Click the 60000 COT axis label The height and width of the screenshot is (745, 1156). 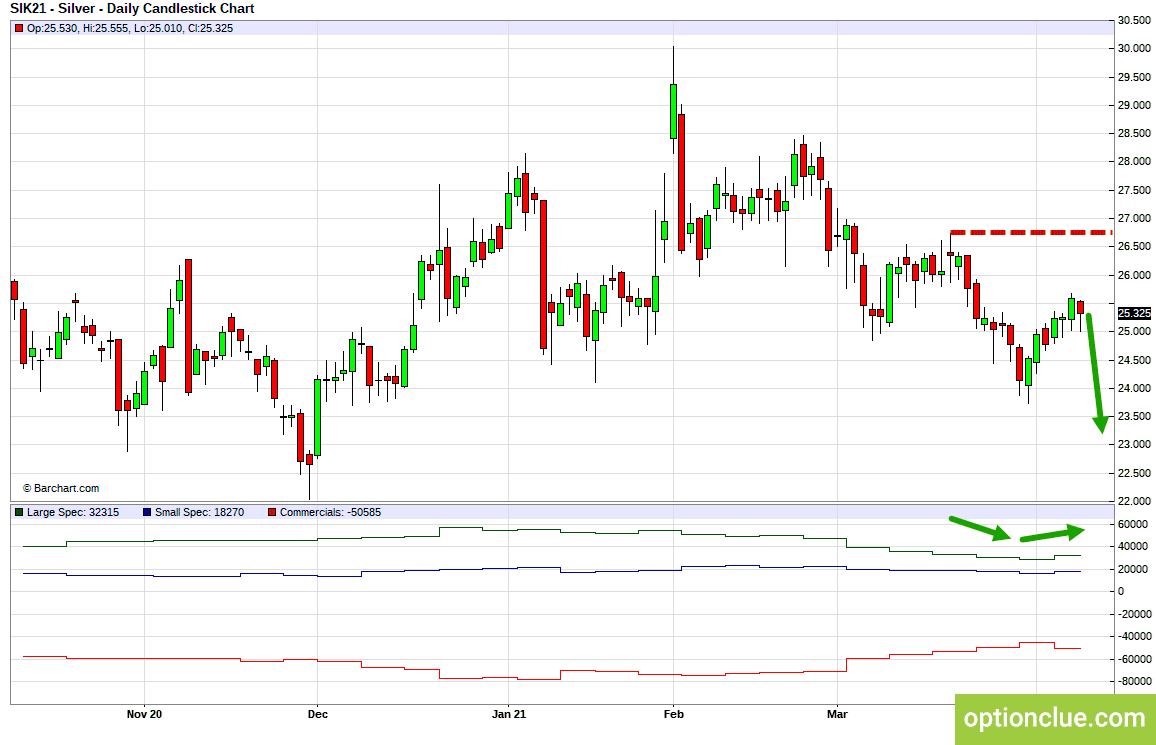click(1132, 524)
